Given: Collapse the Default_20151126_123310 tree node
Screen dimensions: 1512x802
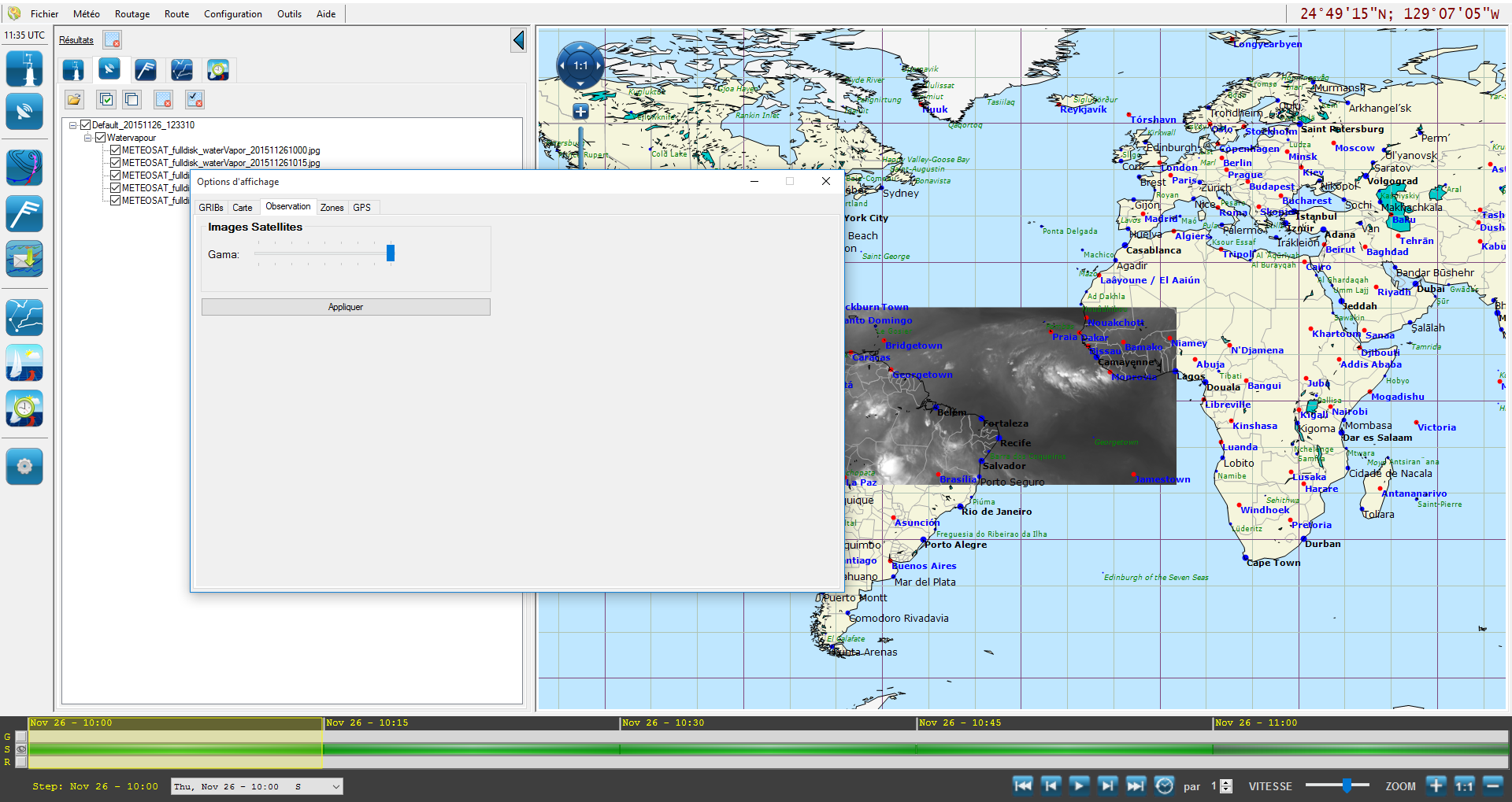Looking at the screenshot, I should (x=72, y=125).
